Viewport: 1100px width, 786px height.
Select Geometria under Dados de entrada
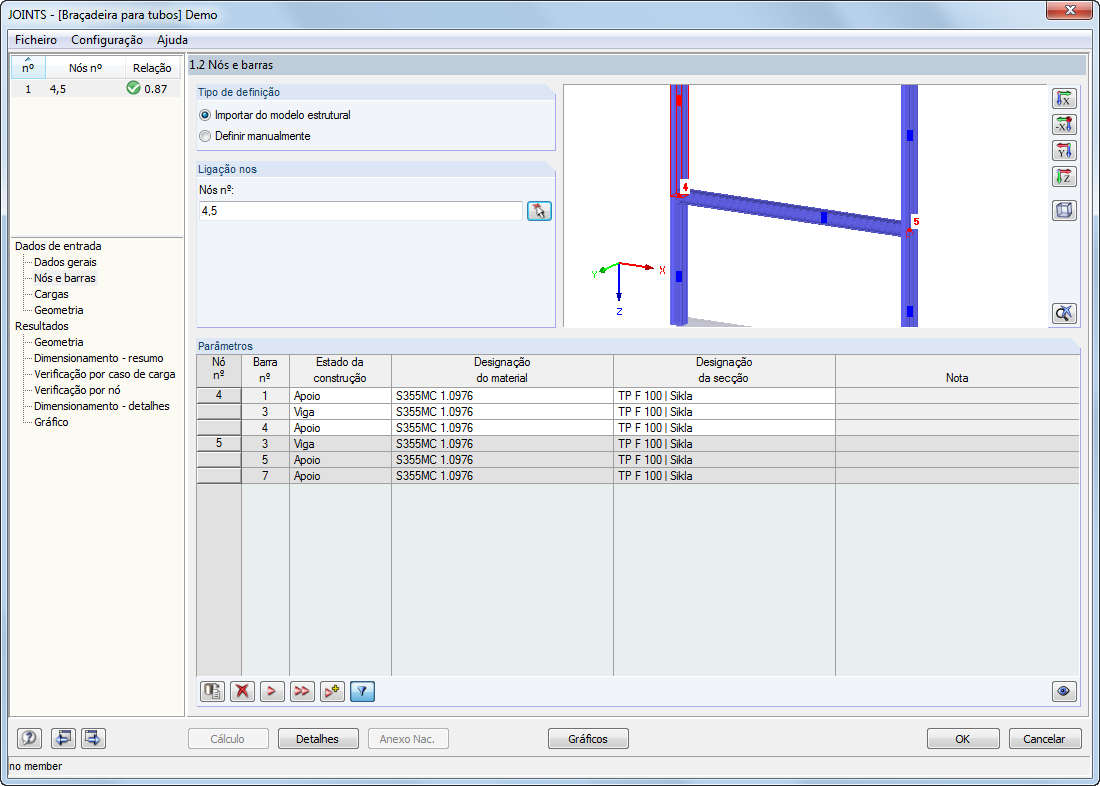point(59,310)
